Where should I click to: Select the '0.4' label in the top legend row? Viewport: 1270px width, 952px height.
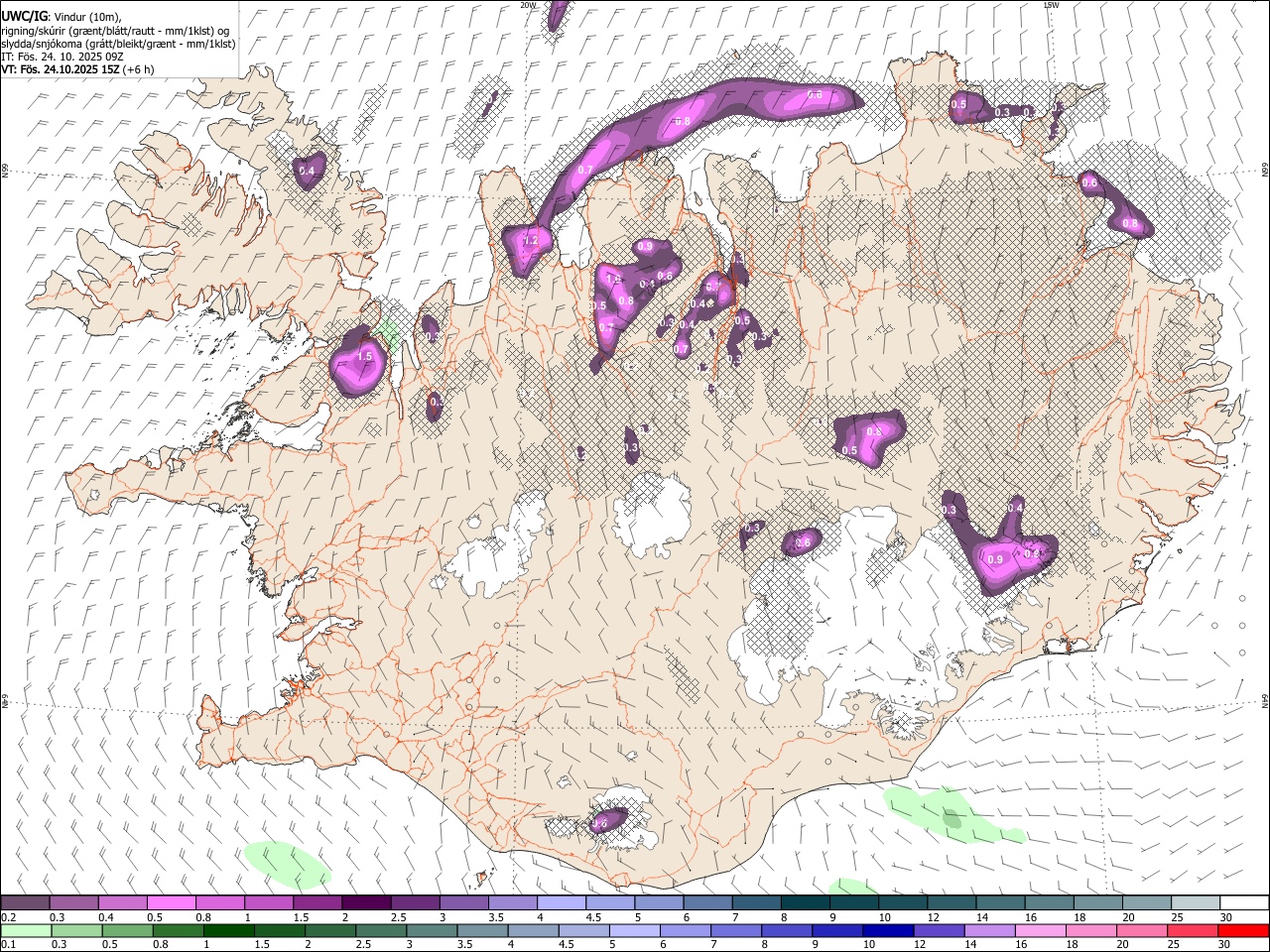(106, 917)
